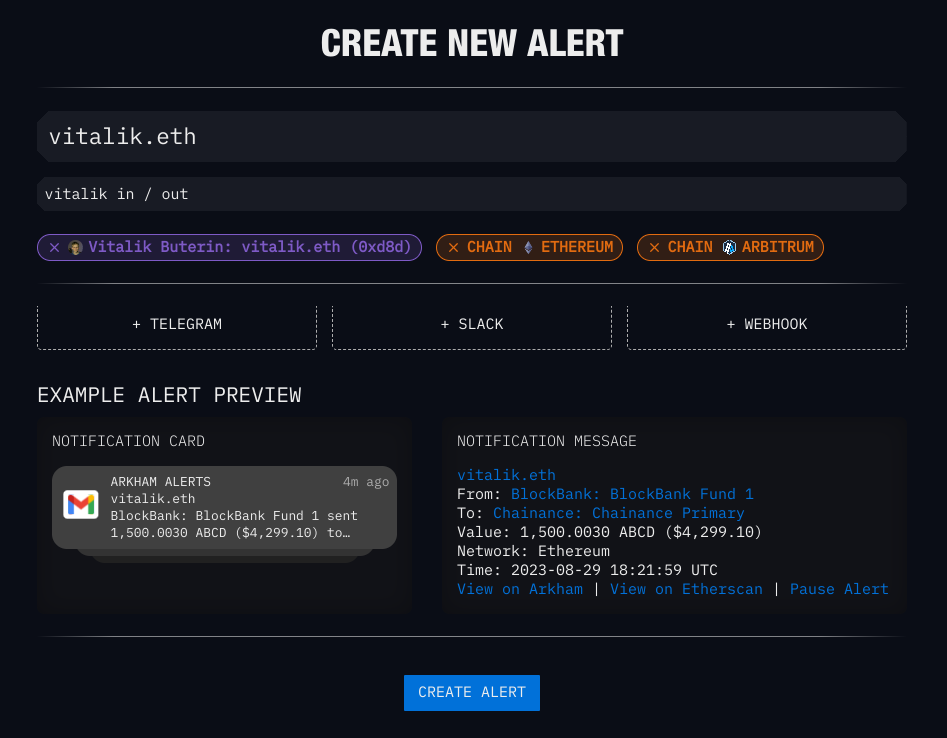Image resolution: width=947 pixels, height=738 pixels.
Task: Select the Chain Ethereum chip label
Action: pyautogui.click(x=540, y=247)
